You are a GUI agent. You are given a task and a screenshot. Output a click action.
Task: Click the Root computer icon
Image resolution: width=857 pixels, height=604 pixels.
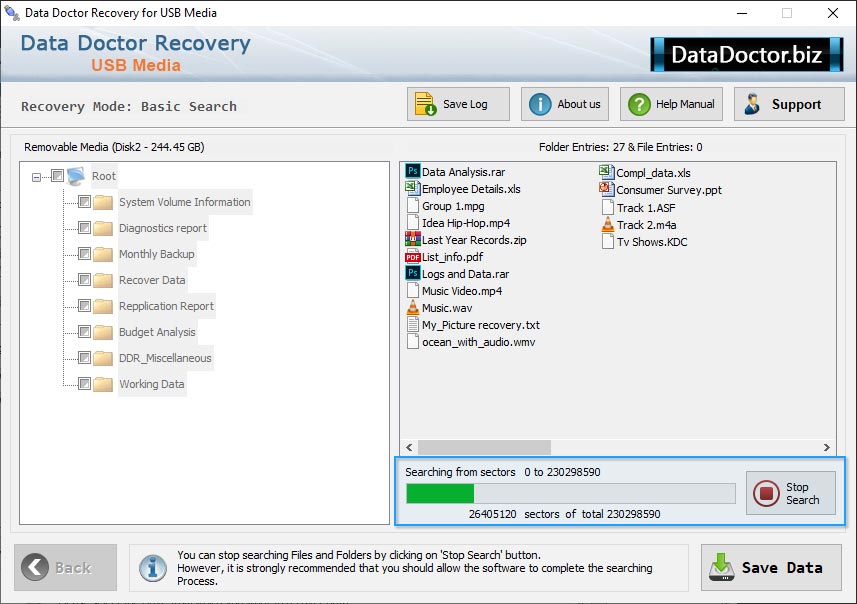77,176
